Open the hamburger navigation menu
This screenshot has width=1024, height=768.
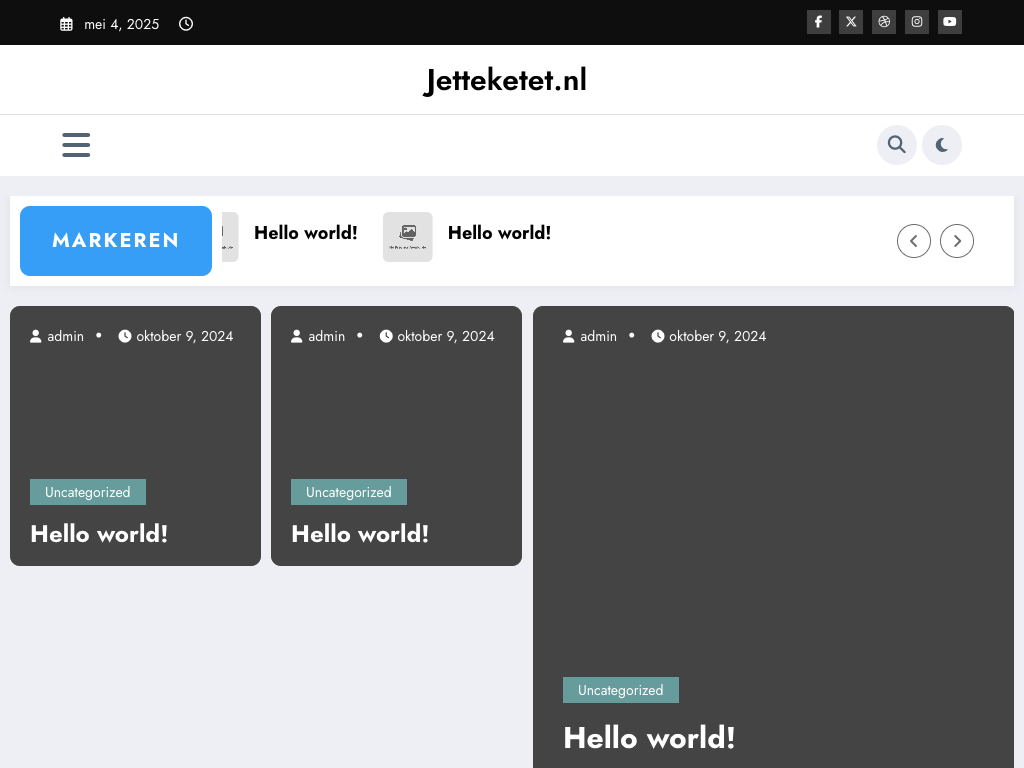click(x=76, y=145)
